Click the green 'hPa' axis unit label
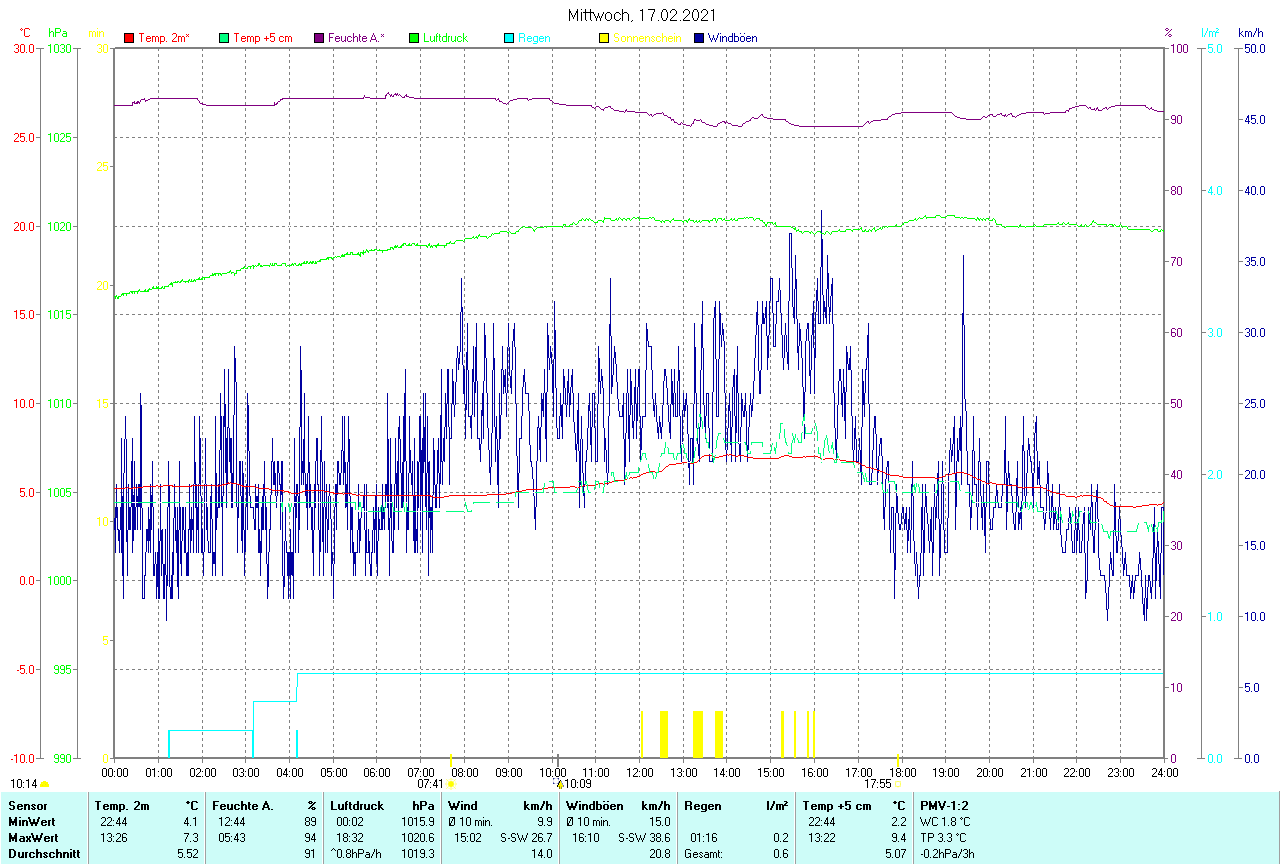The width and height of the screenshot is (1280, 864). pos(57,33)
